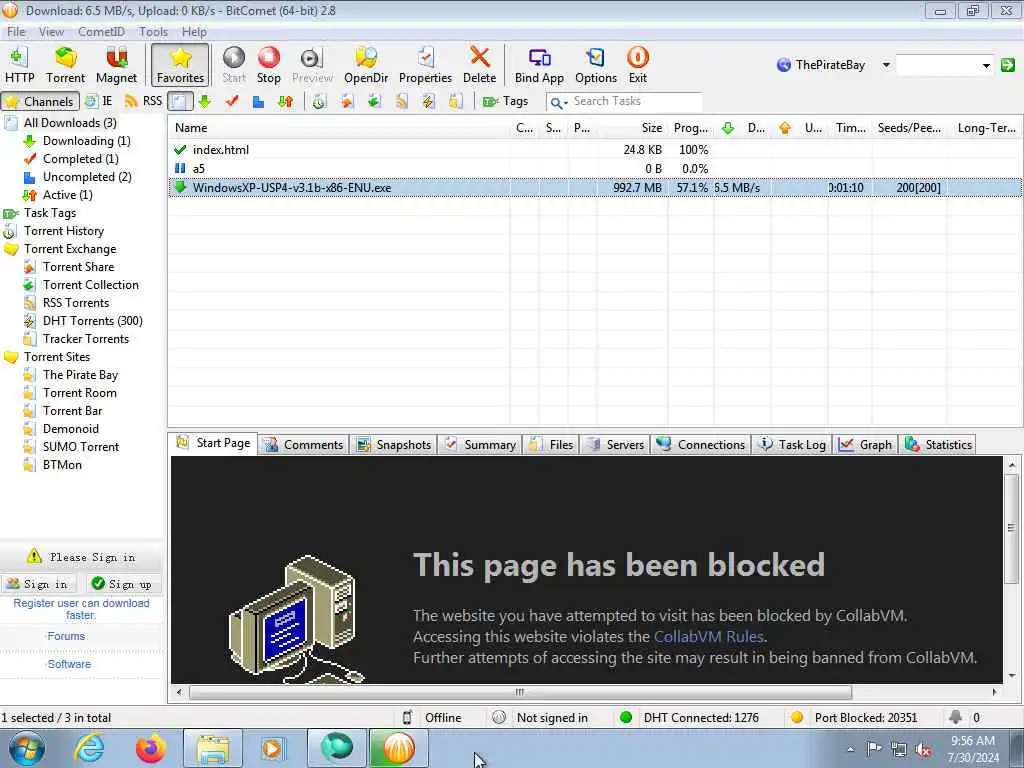
Task: Switch to the Summary tab
Action: pos(480,445)
